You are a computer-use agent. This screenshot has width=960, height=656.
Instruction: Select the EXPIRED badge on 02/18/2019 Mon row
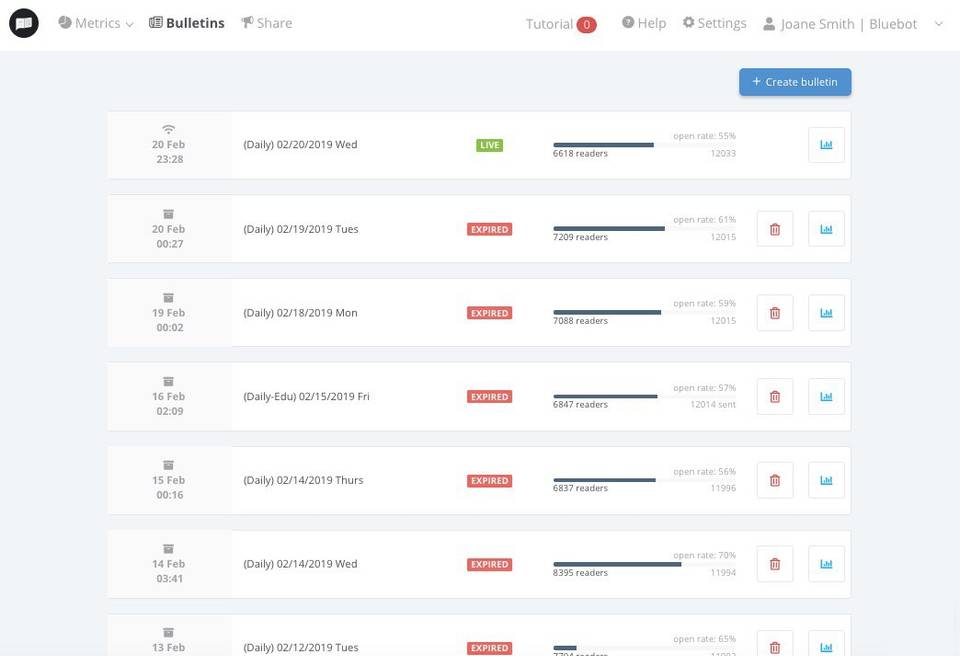pyautogui.click(x=489, y=313)
